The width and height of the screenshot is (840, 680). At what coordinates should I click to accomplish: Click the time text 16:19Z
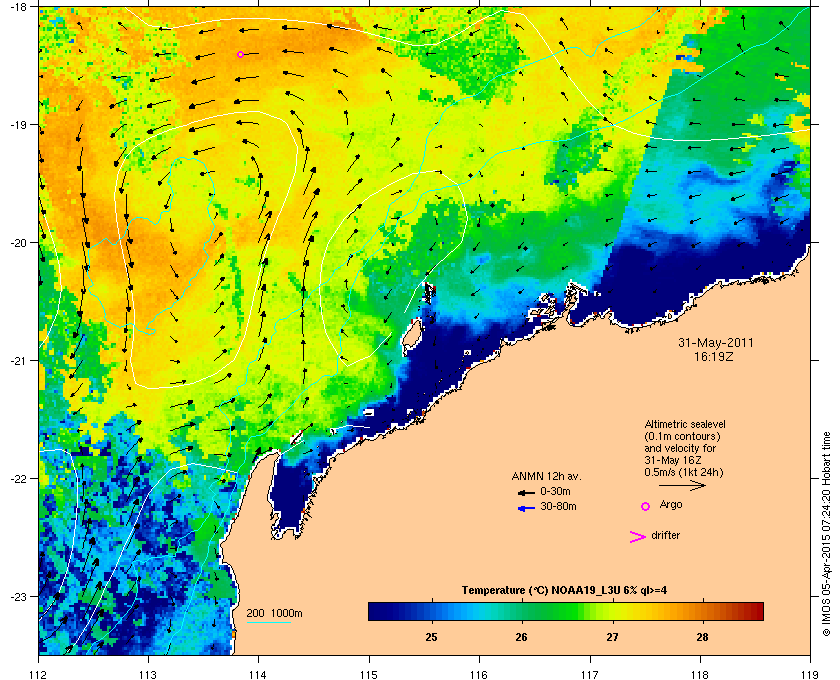(x=714, y=356)
